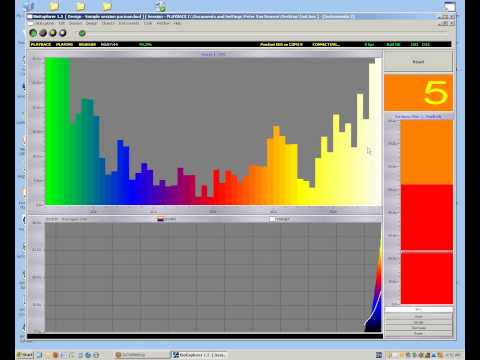Click the application icon in the title bar
The width and height of the screenshot is (480, 360).
click(x=30, y=16)
